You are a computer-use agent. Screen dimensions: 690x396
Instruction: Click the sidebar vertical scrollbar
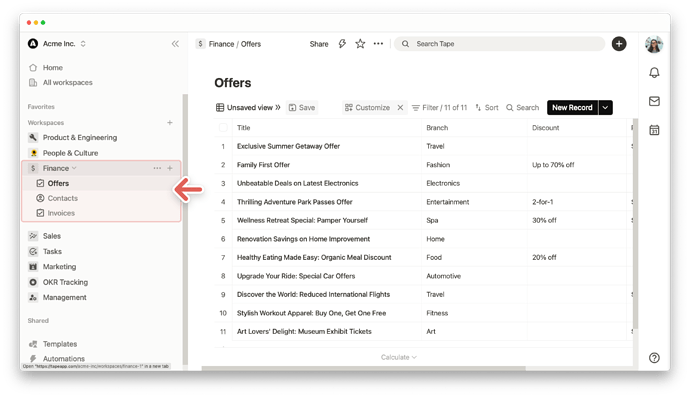tap(185, 229)
